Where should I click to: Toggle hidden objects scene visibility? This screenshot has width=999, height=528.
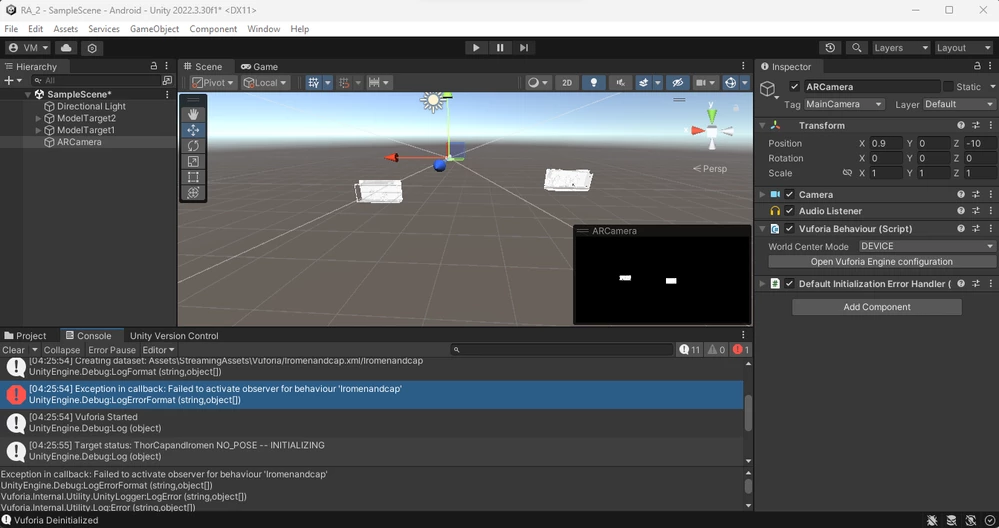click(x=677, y=83)
